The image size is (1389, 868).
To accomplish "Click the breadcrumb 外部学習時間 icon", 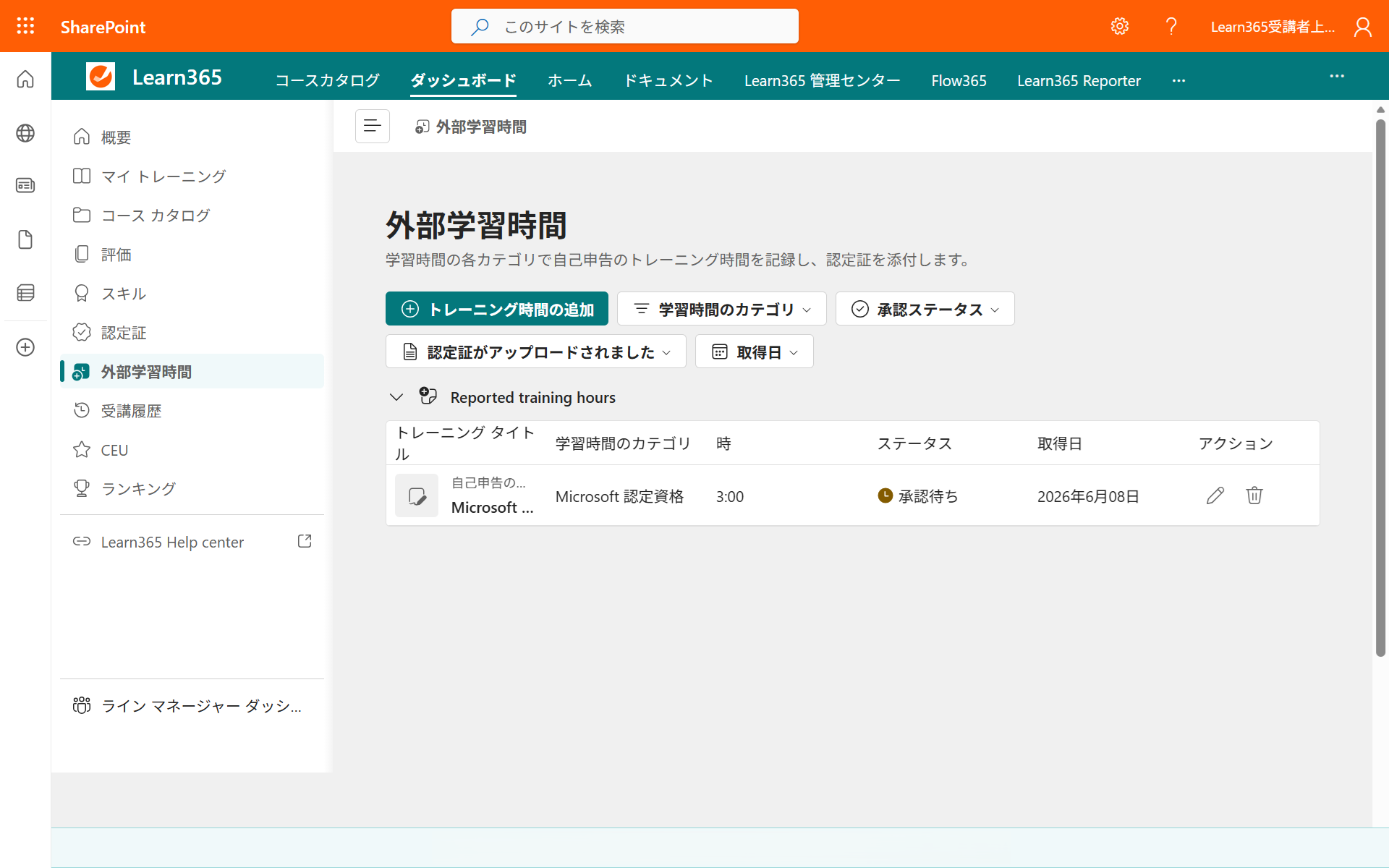I will [x=422, y=127].
